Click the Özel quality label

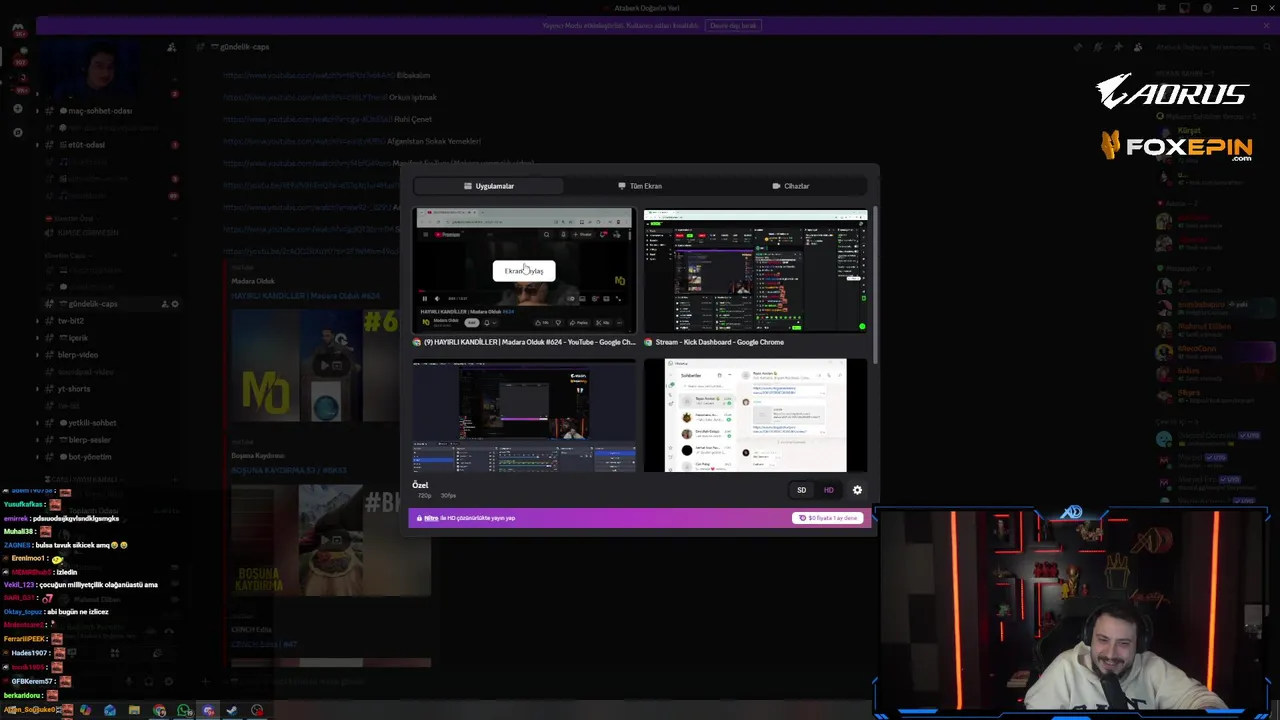[420, 485]
